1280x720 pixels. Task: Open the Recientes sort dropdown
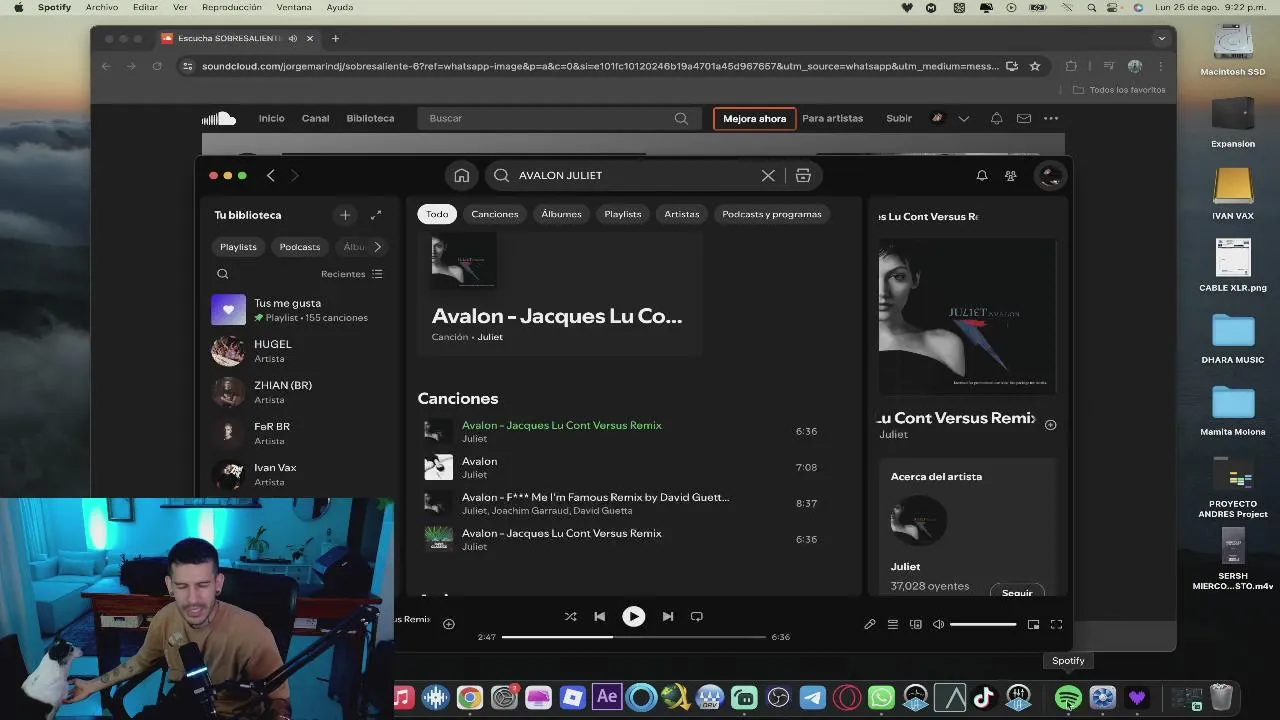click(351, 274)
